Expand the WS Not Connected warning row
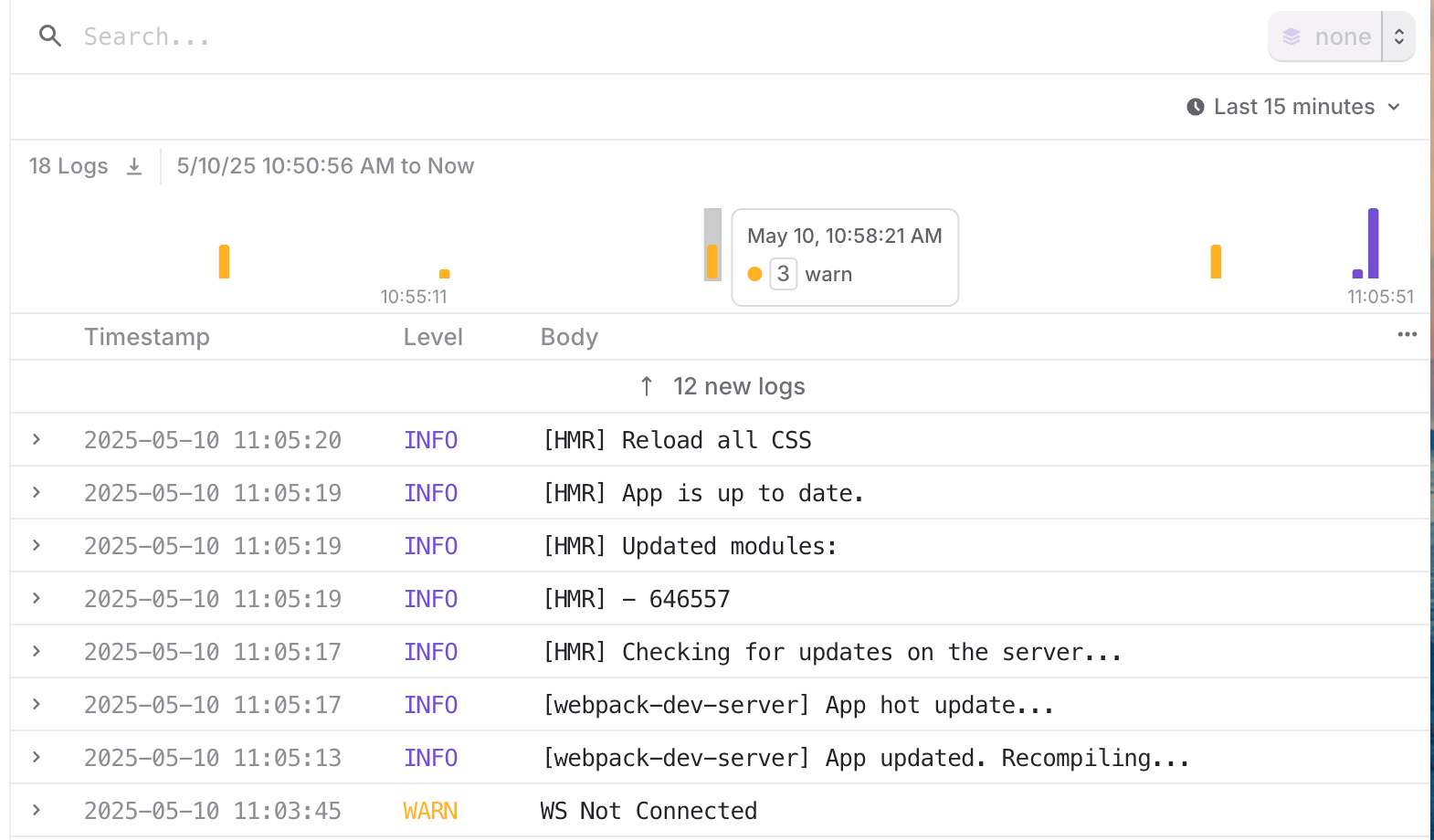The height and width of the screenshot is (840, 1434). pos(37,811)
